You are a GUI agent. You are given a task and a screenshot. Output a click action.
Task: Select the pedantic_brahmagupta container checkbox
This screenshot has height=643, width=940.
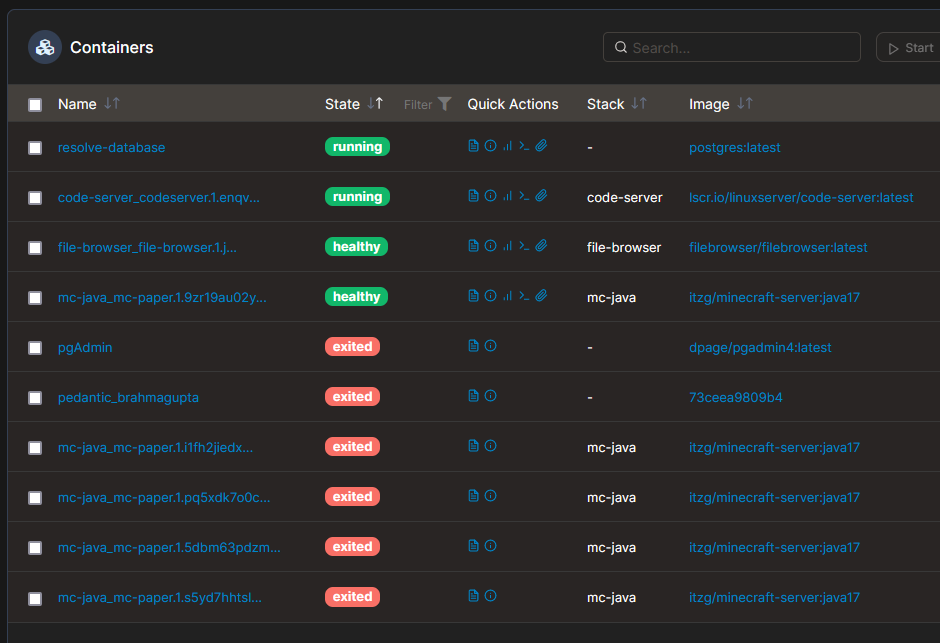tap(35, 396)
